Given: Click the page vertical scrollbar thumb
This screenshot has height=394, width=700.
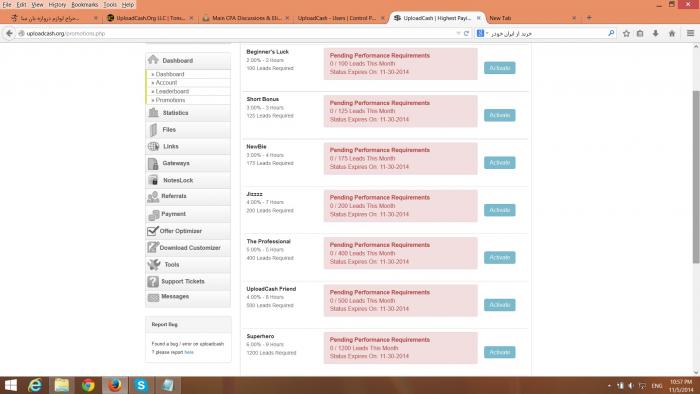Looking at the screenshot, I should coord(696,176).
